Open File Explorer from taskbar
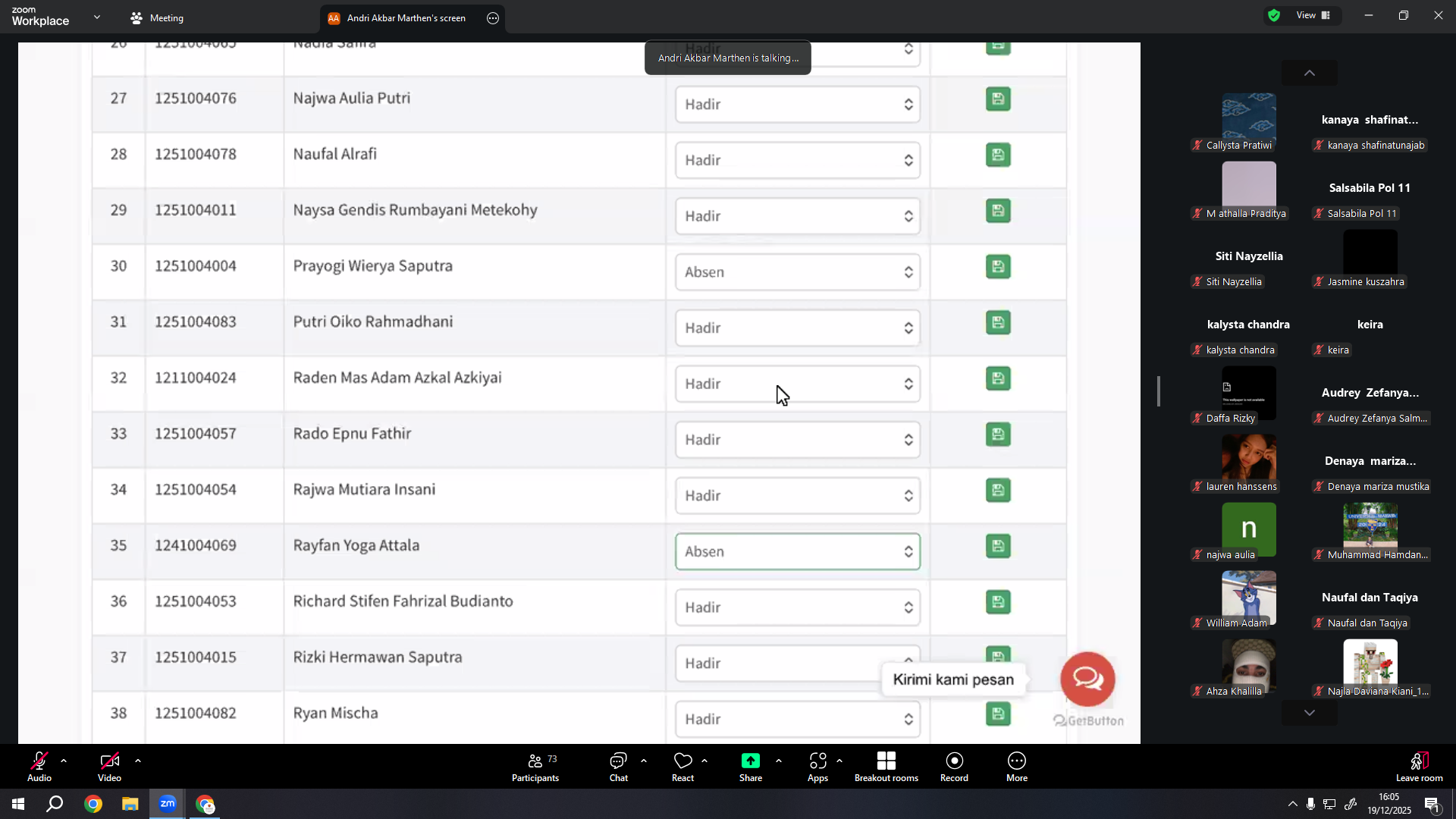 coord(130,804)
